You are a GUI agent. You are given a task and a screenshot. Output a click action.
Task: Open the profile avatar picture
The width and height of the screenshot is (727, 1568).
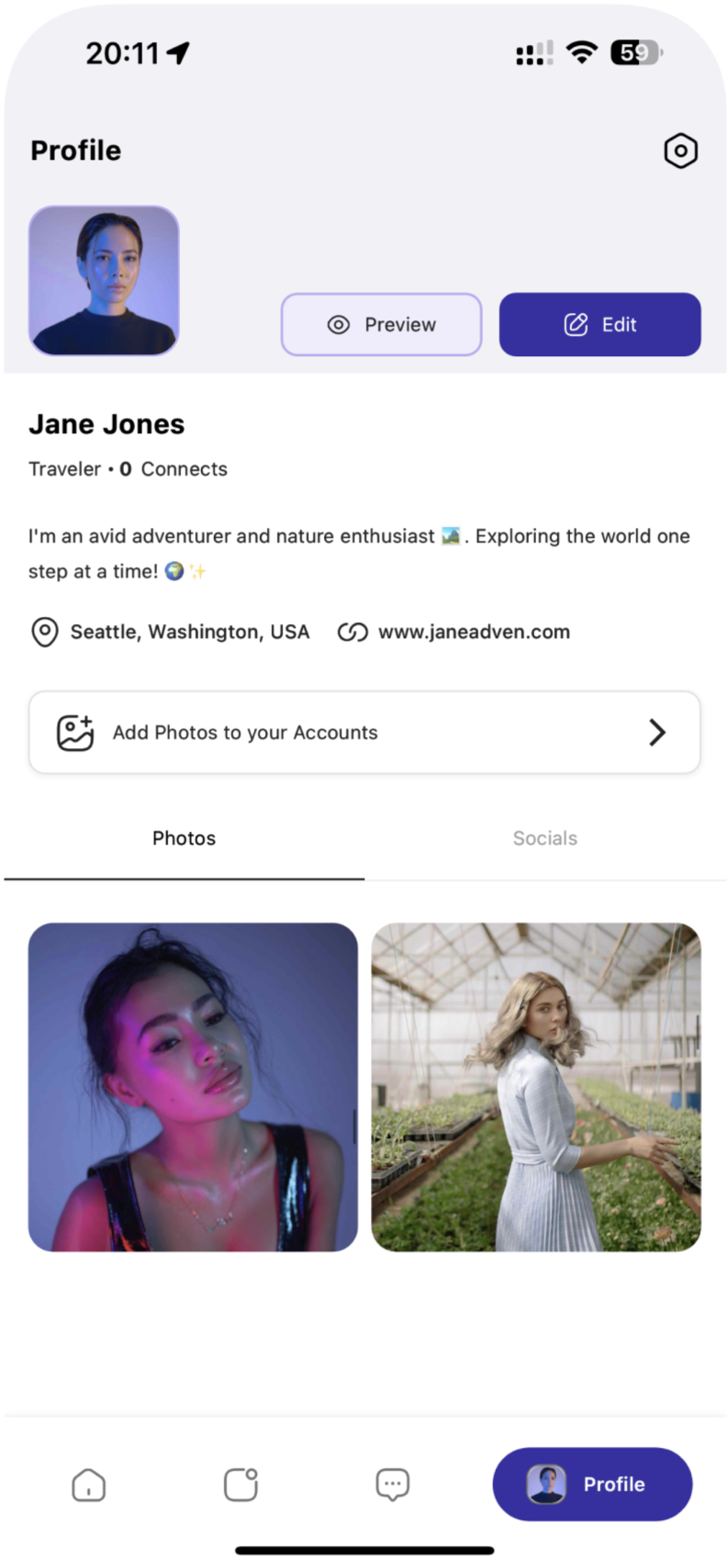(104, 280)
